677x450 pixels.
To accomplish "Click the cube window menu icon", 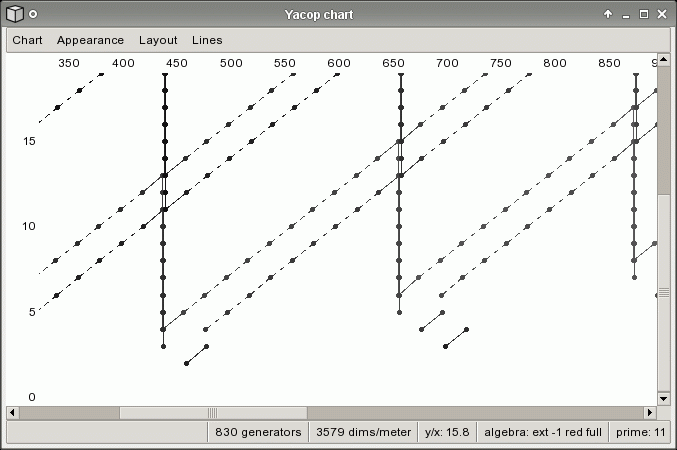I will 14,14.
